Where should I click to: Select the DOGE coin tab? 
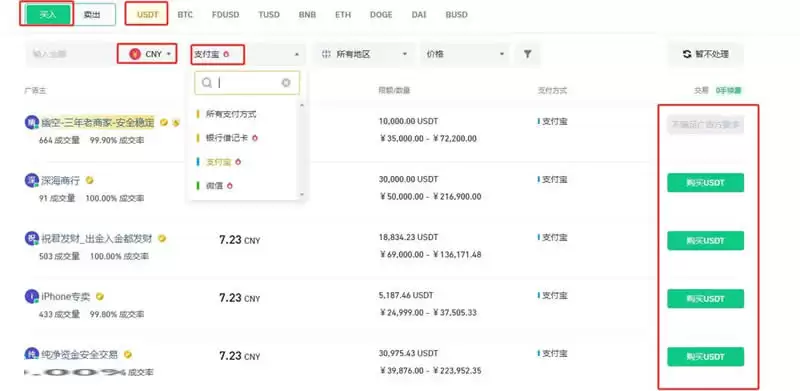(381, 15)
